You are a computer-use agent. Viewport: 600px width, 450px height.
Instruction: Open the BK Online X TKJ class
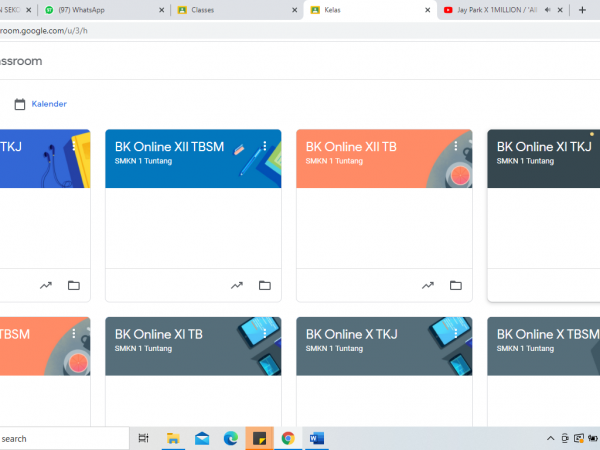coord(351,335)
